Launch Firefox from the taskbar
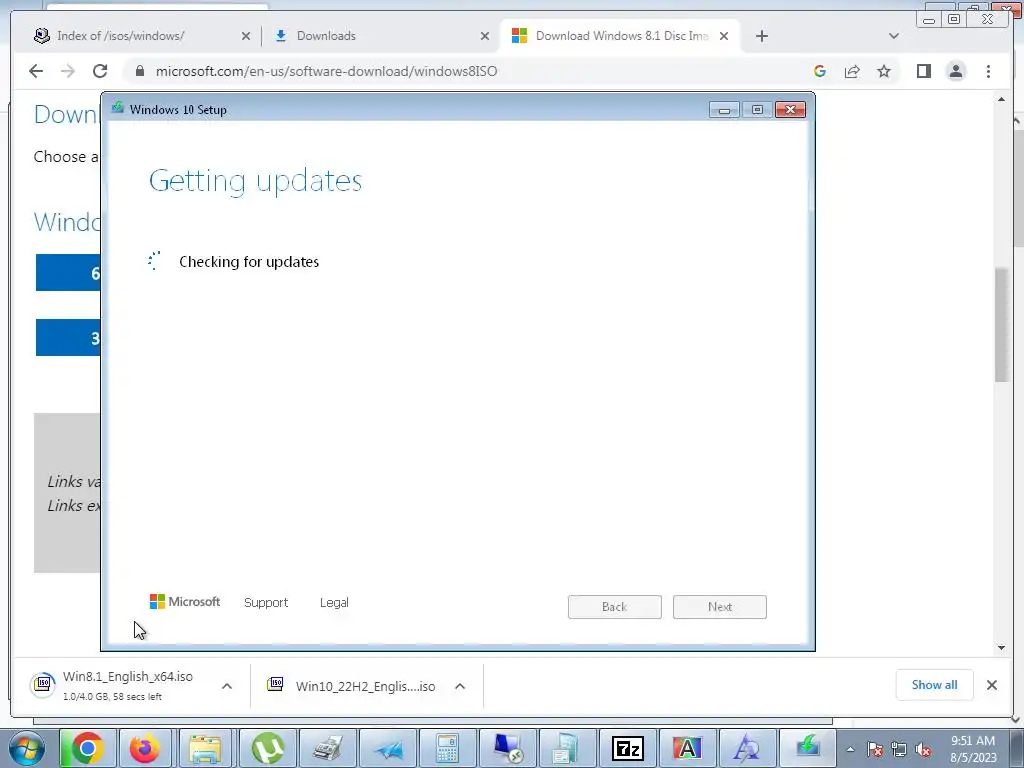 click(x=145, y=748)
